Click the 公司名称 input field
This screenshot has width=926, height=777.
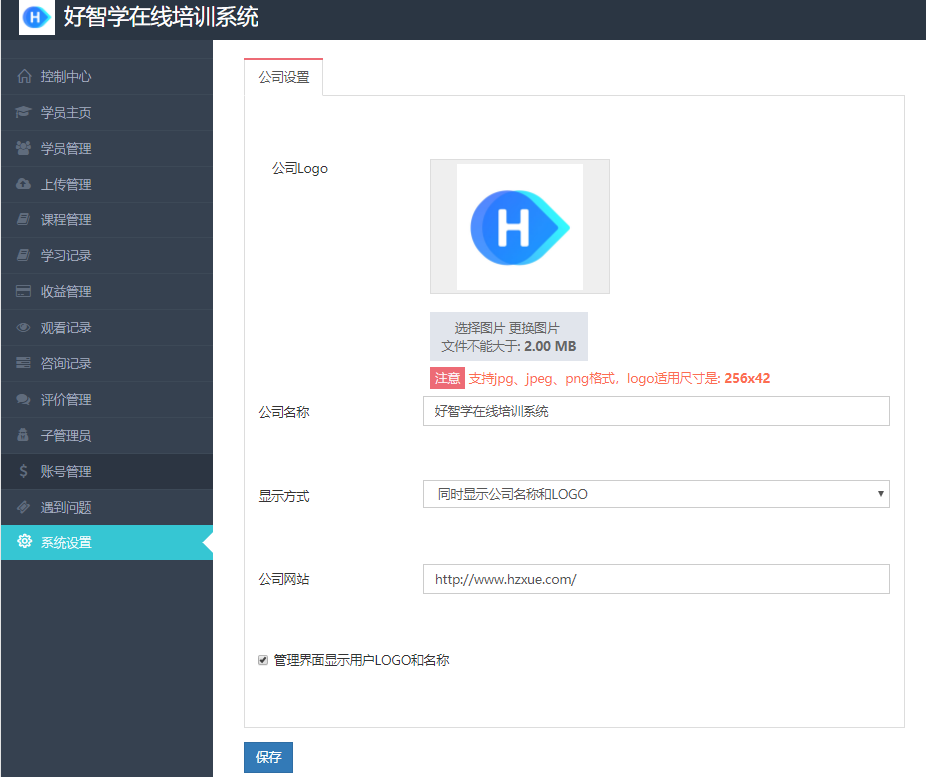coord(656,411)
